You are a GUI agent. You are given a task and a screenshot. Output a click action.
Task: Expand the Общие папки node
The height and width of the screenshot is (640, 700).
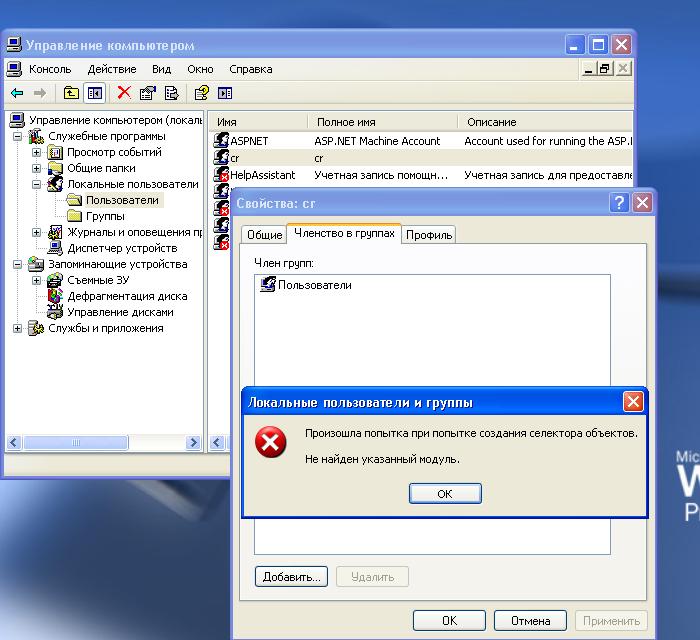pyautogui.click(x=37, y=168)
